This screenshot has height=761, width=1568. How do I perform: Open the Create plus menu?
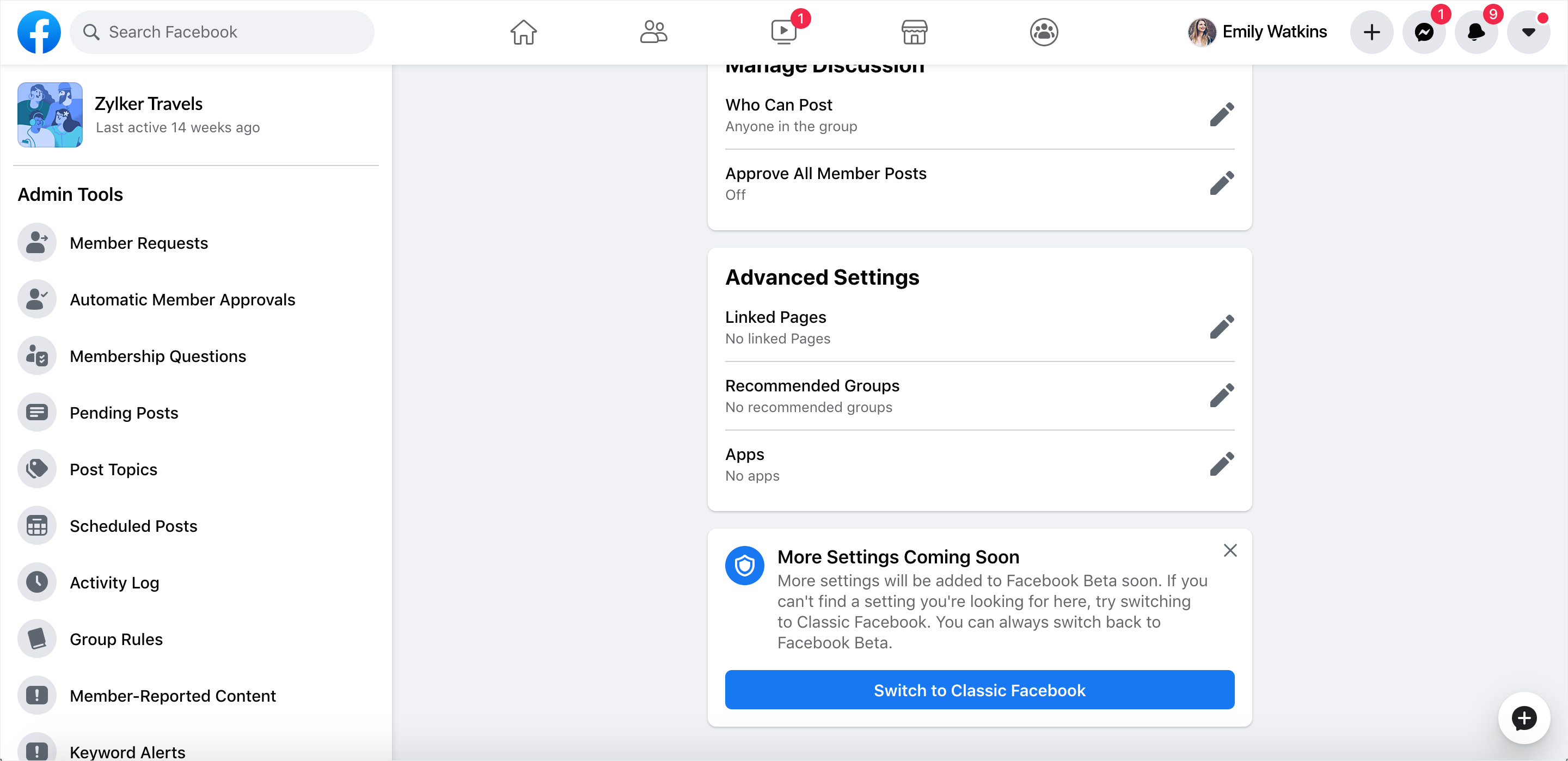tap(1371, 32)
